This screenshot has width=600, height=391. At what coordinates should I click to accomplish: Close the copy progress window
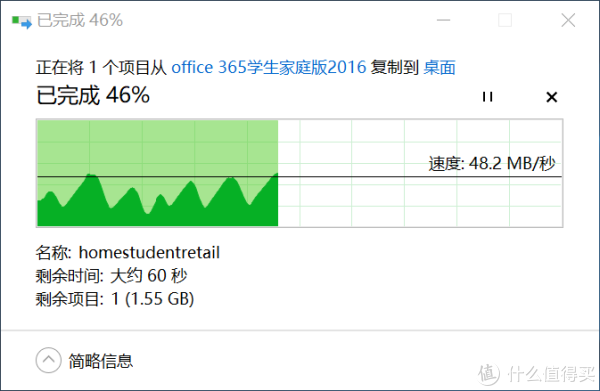568,20
